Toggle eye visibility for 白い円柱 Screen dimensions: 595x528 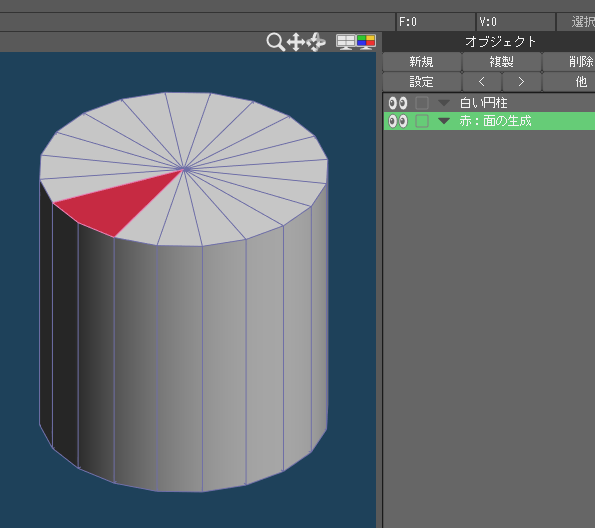[x=398, y=103]
